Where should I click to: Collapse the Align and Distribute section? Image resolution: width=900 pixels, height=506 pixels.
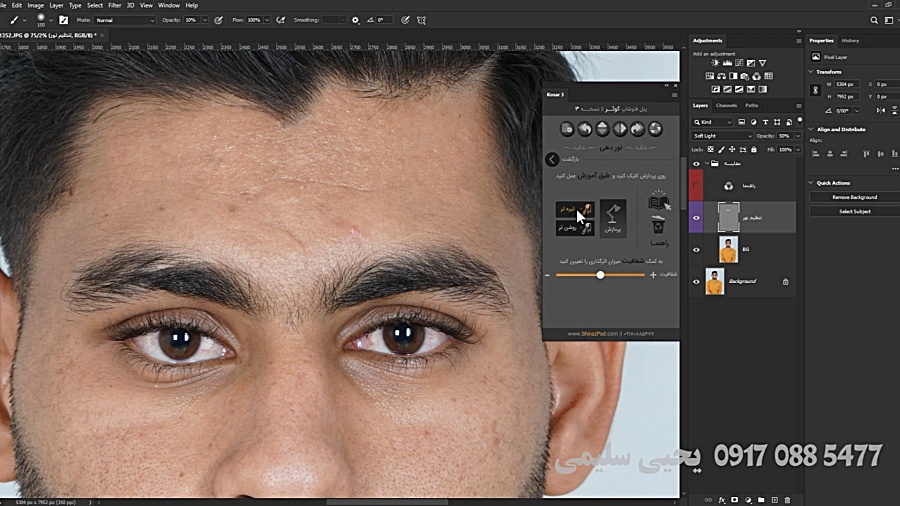pyautogui.click(x=811, y=130)
